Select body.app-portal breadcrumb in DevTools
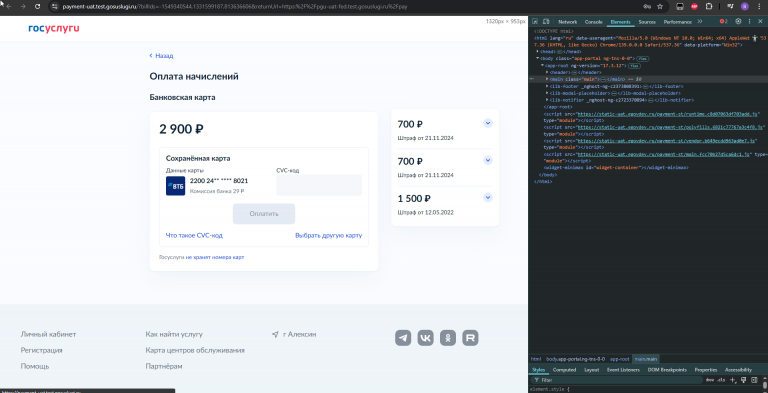Viewport: 768px width, 393px height. coord(576,359)
